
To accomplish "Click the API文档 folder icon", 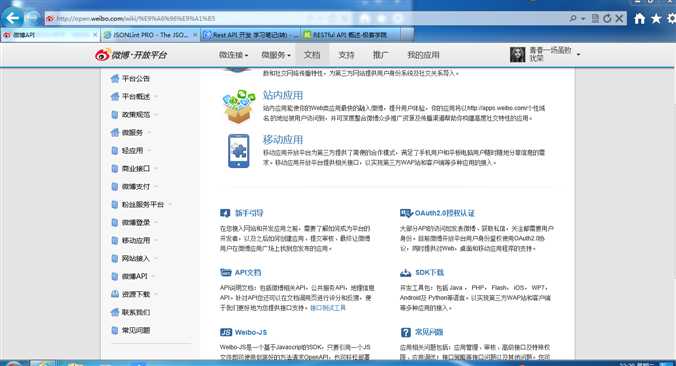I will point(225,272).
